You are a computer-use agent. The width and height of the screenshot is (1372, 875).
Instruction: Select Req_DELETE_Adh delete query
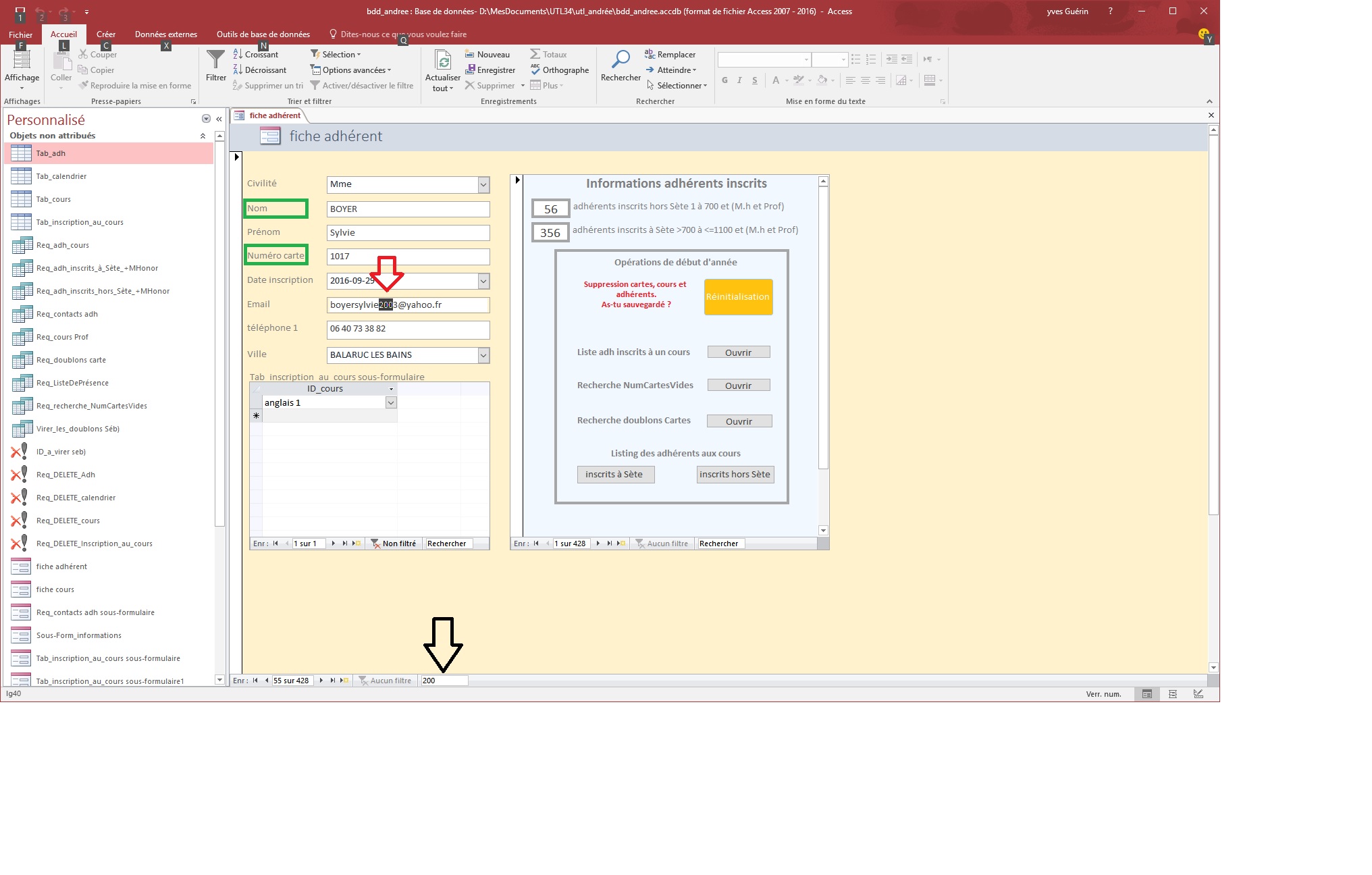click(65, 475)
